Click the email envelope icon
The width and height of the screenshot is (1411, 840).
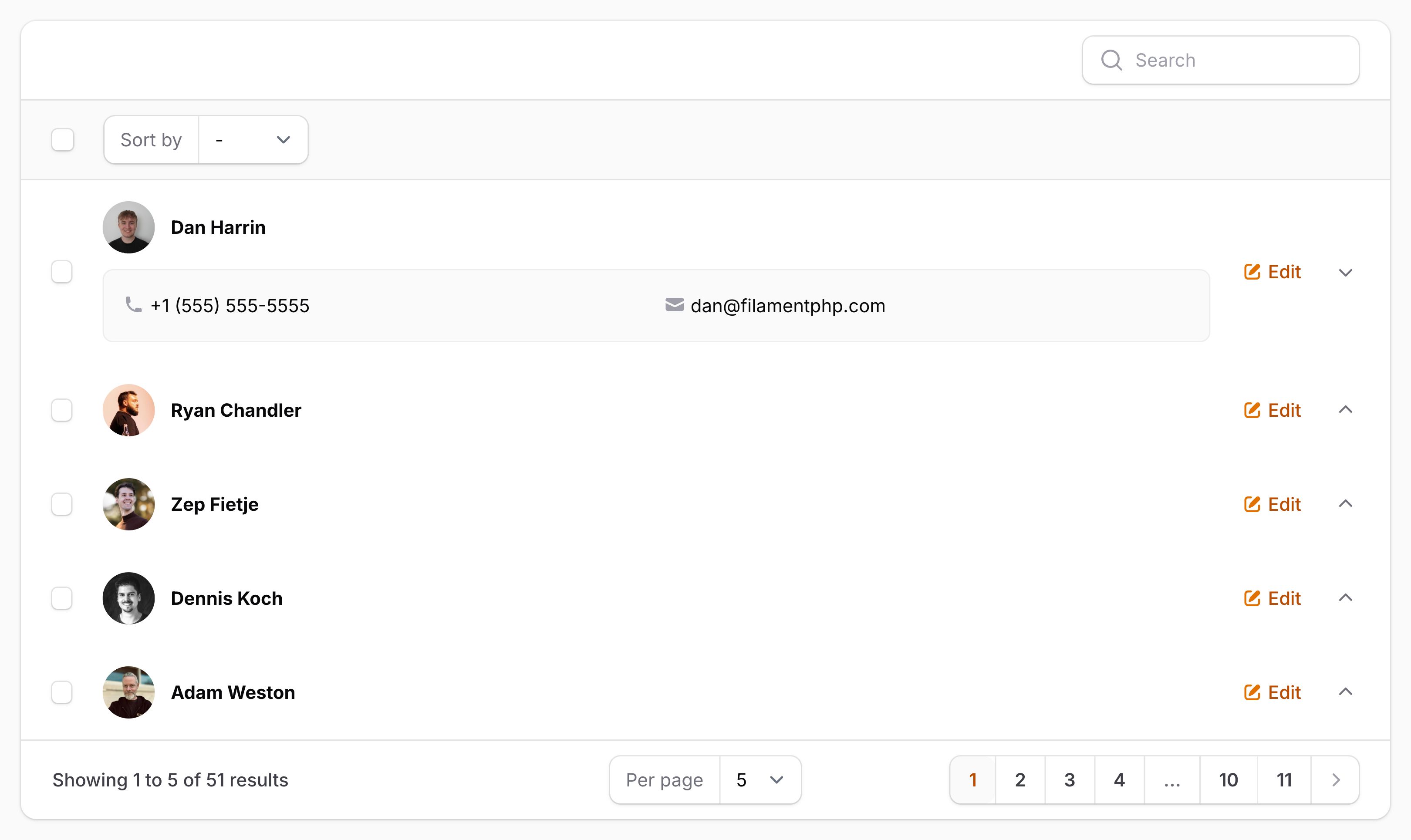[674, 305]
